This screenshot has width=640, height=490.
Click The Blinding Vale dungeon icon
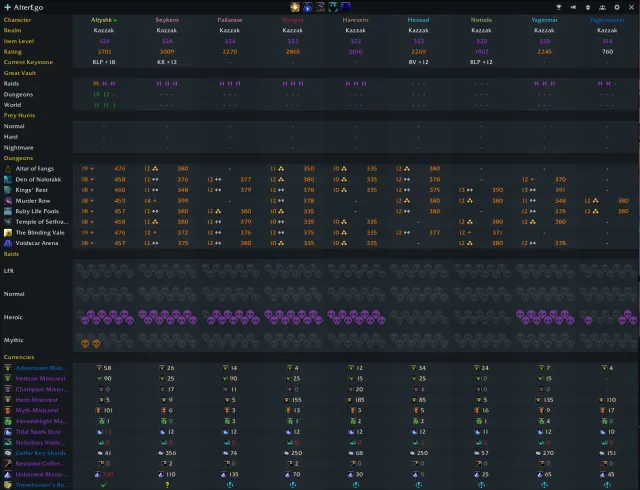coord(8,232)
